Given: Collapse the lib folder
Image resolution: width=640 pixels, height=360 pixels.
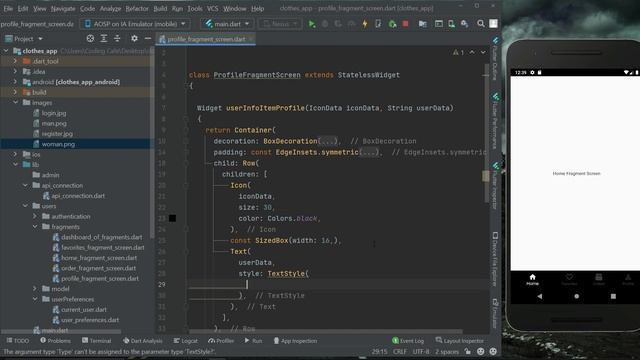Looking at the screenshot, I should [x=16, y=164].
